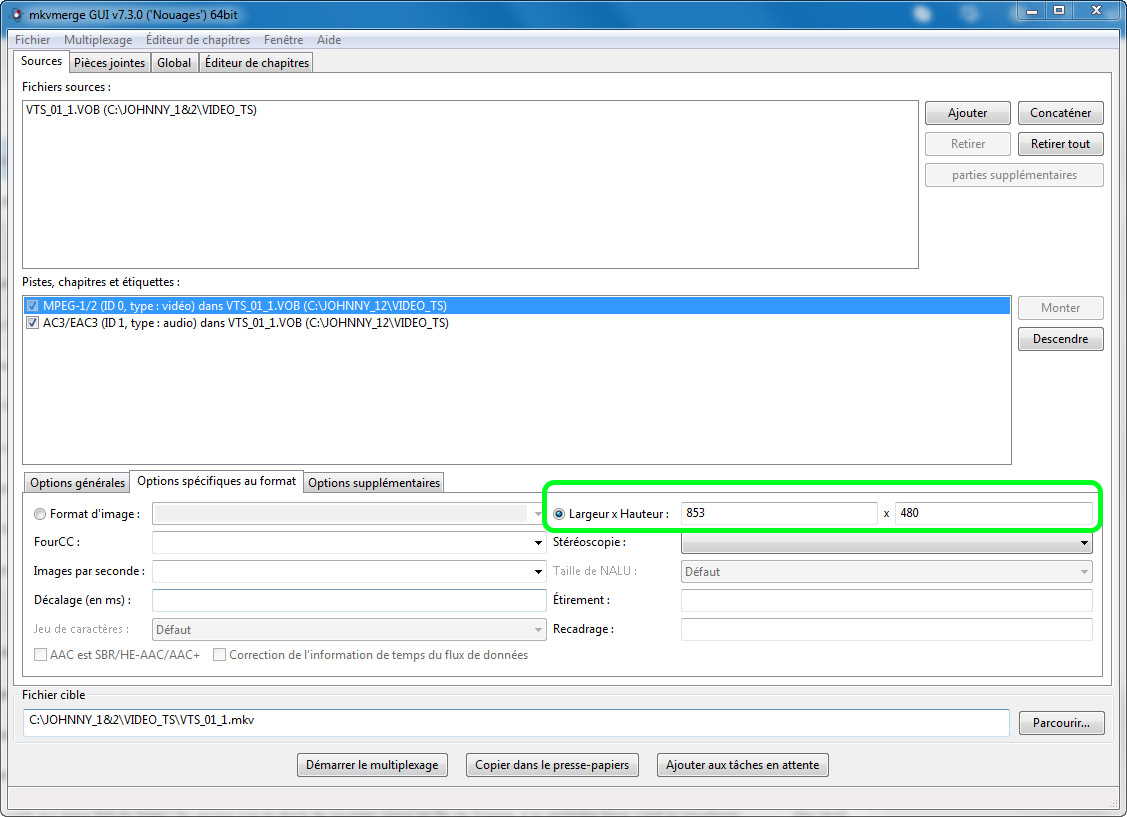The height and width of the screenshot is (817, 1127).
Task: Click the Décalage (en ms) input field
Action: coord(349,601)
